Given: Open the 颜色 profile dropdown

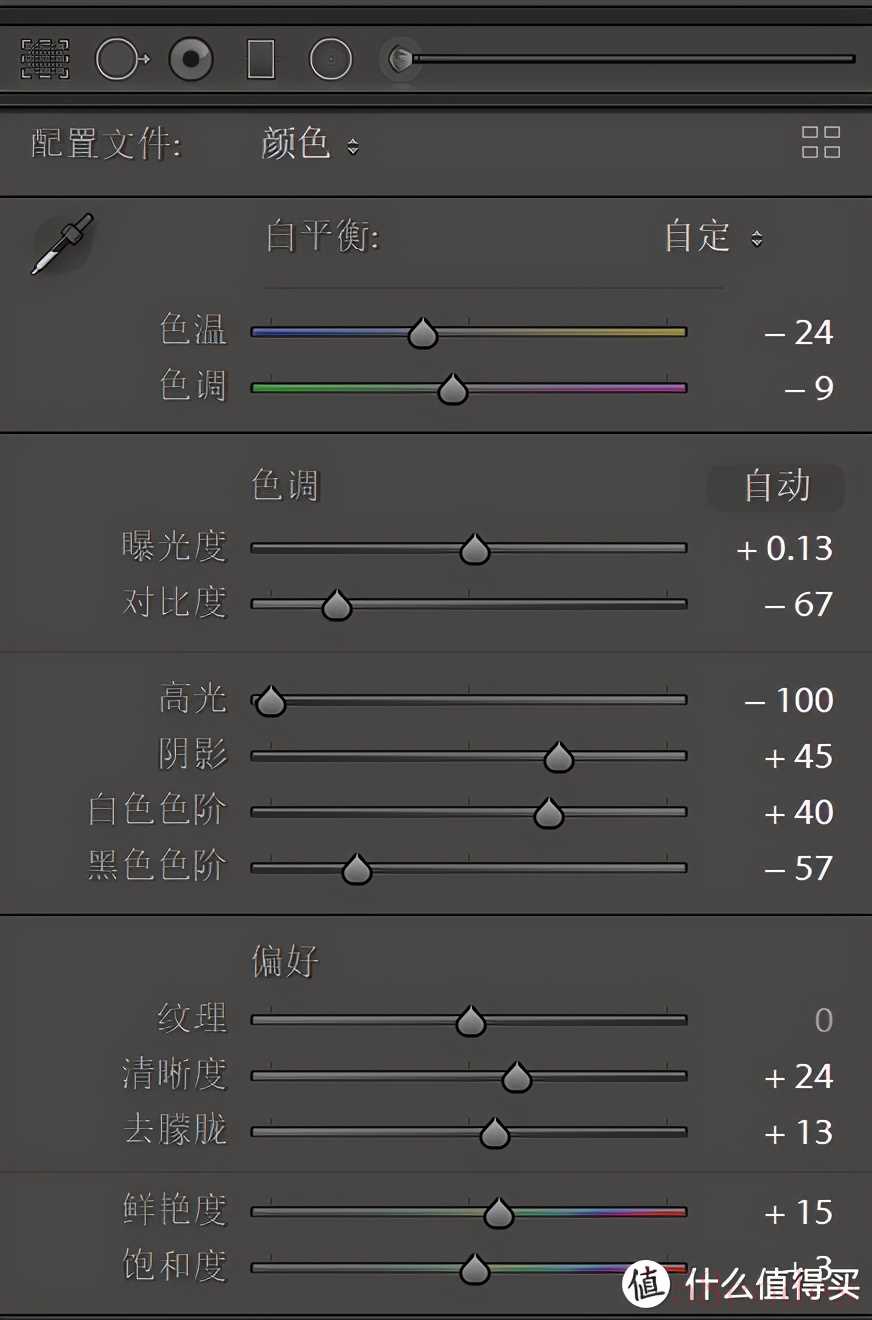Looking at the screenshot, I should point(309,145).
